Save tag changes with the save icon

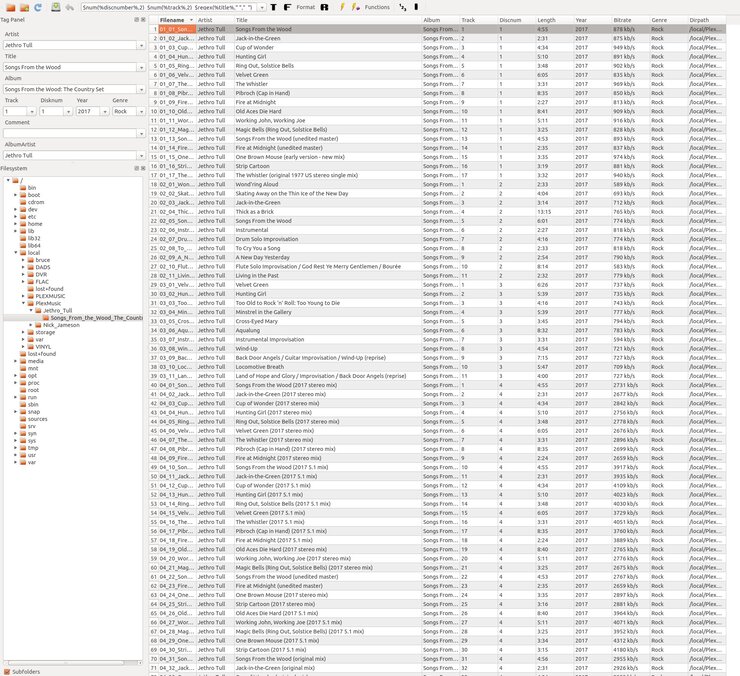click(56, 7)
